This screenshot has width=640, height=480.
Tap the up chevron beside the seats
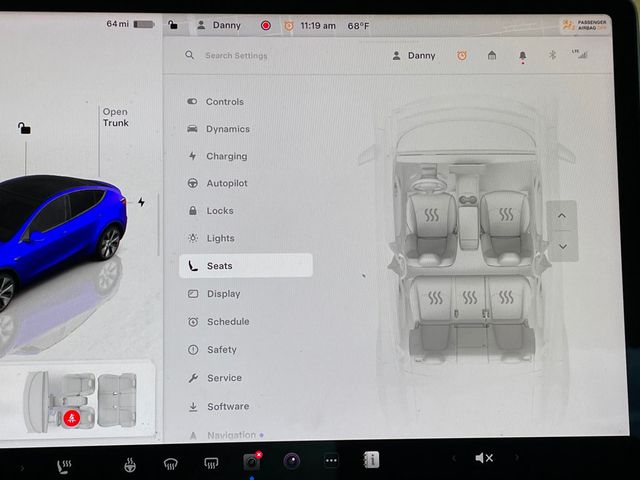pyautogui.click(x=562, y=216)
